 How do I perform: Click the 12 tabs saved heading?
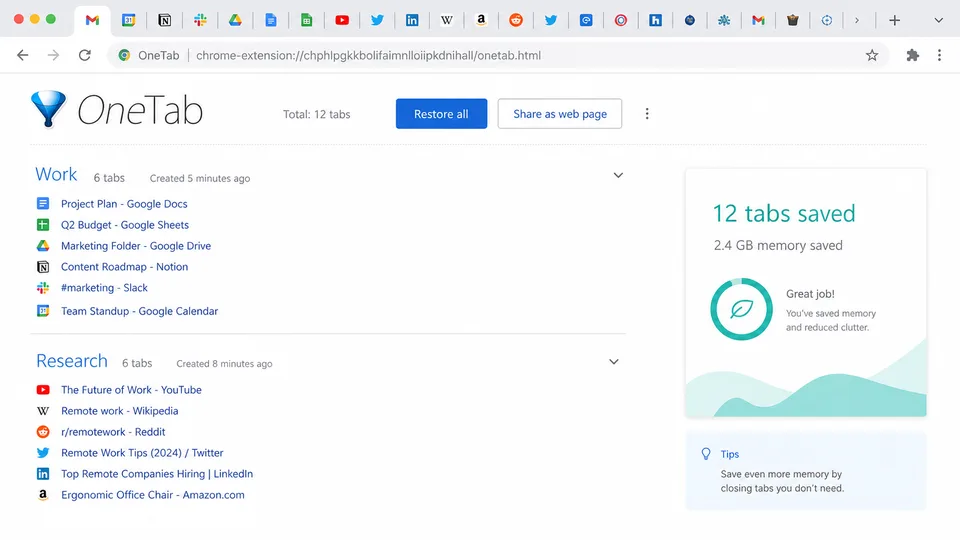click(784, 213)
